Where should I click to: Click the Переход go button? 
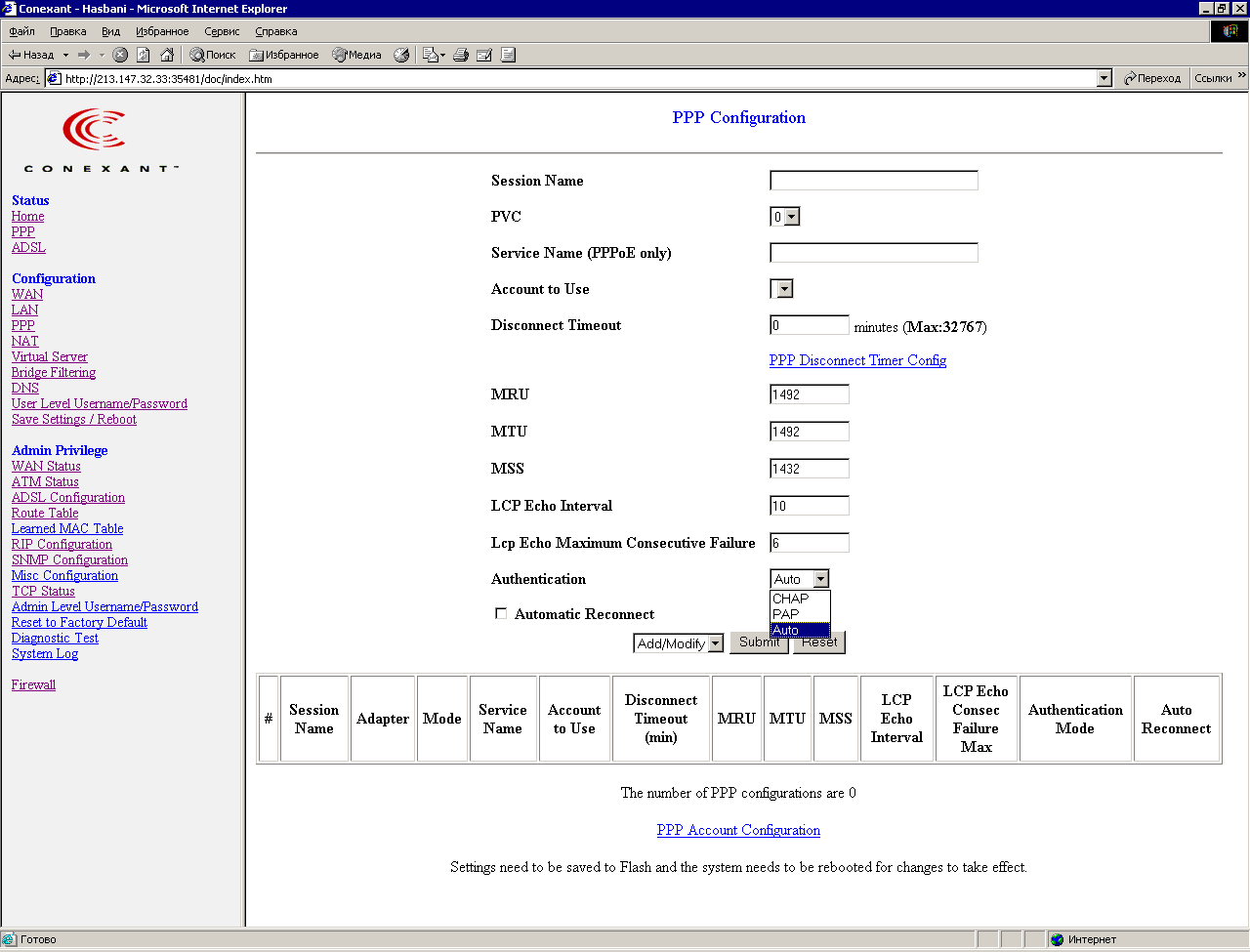pyautogui.click(x=1152, y=78)
